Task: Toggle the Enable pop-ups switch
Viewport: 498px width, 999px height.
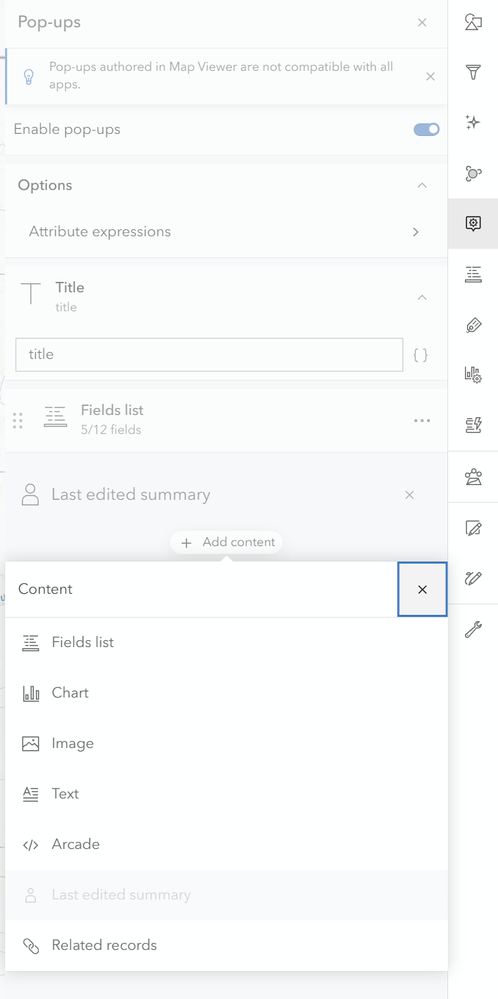Action: [426, 129]
